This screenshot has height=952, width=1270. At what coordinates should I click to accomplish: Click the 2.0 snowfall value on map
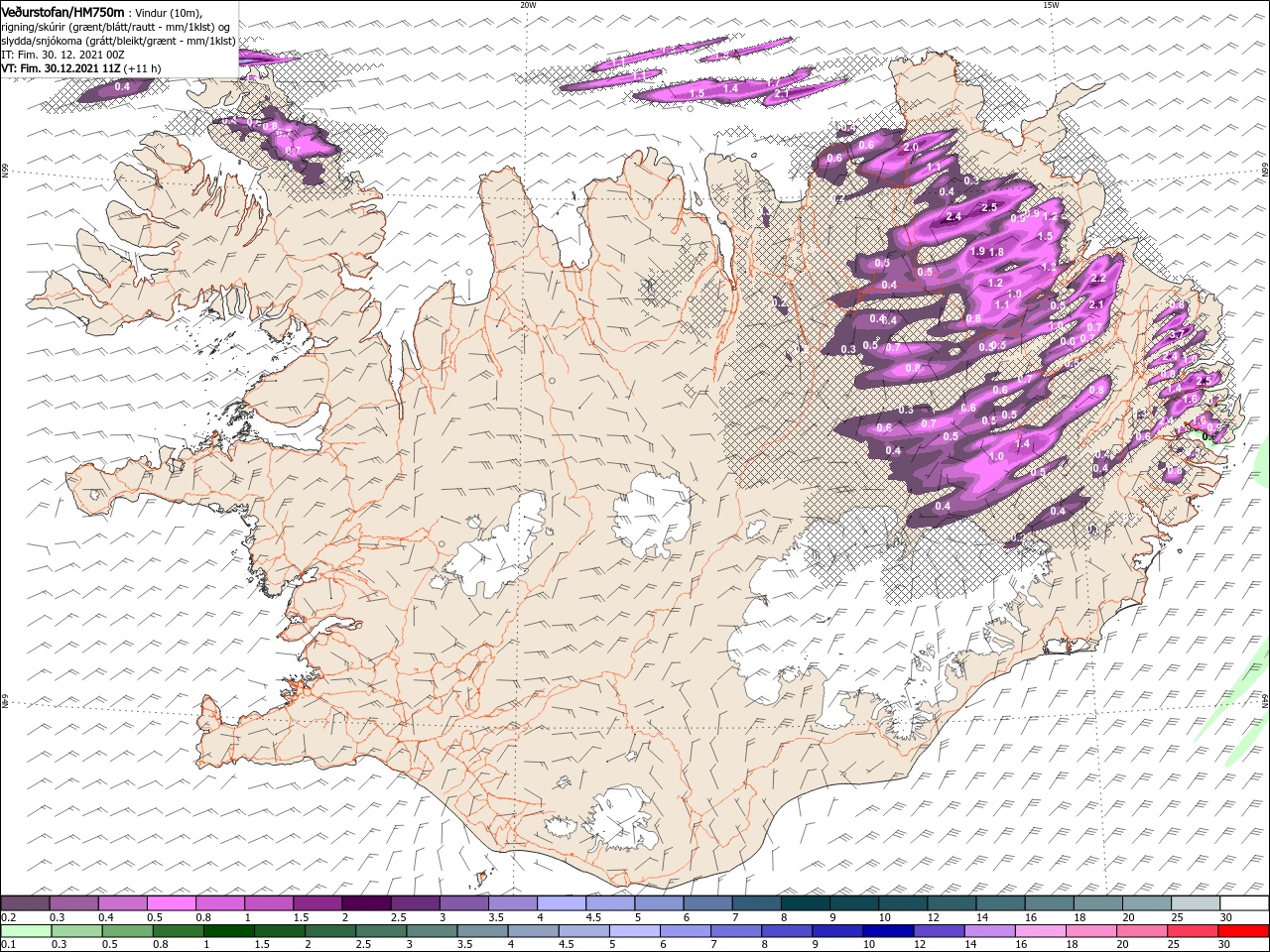(x=911, y=146)
